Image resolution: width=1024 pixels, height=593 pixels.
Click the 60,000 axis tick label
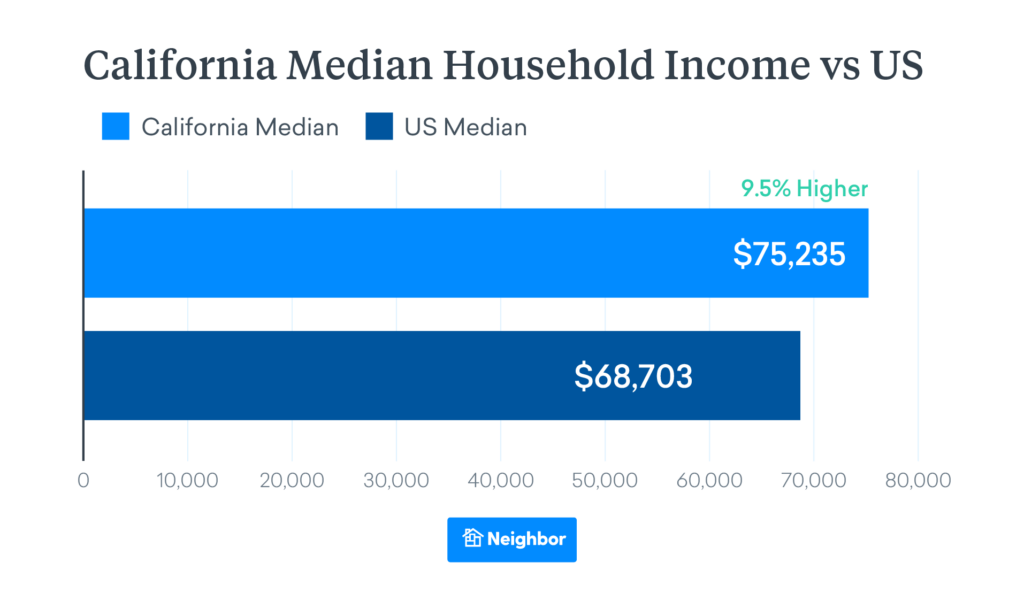click(709, 480)
